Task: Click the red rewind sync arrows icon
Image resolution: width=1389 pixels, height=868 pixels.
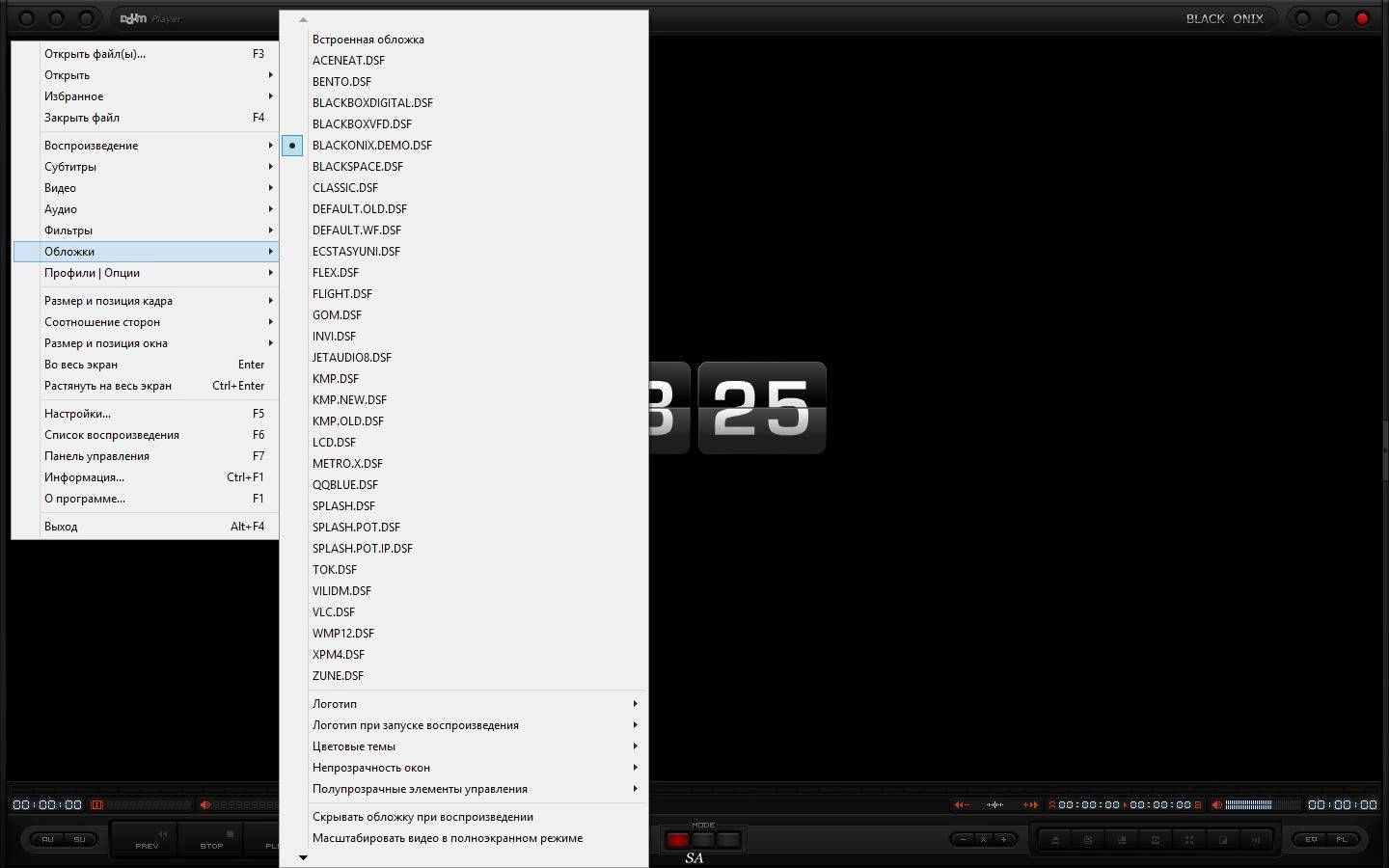Action: [962, 804]
